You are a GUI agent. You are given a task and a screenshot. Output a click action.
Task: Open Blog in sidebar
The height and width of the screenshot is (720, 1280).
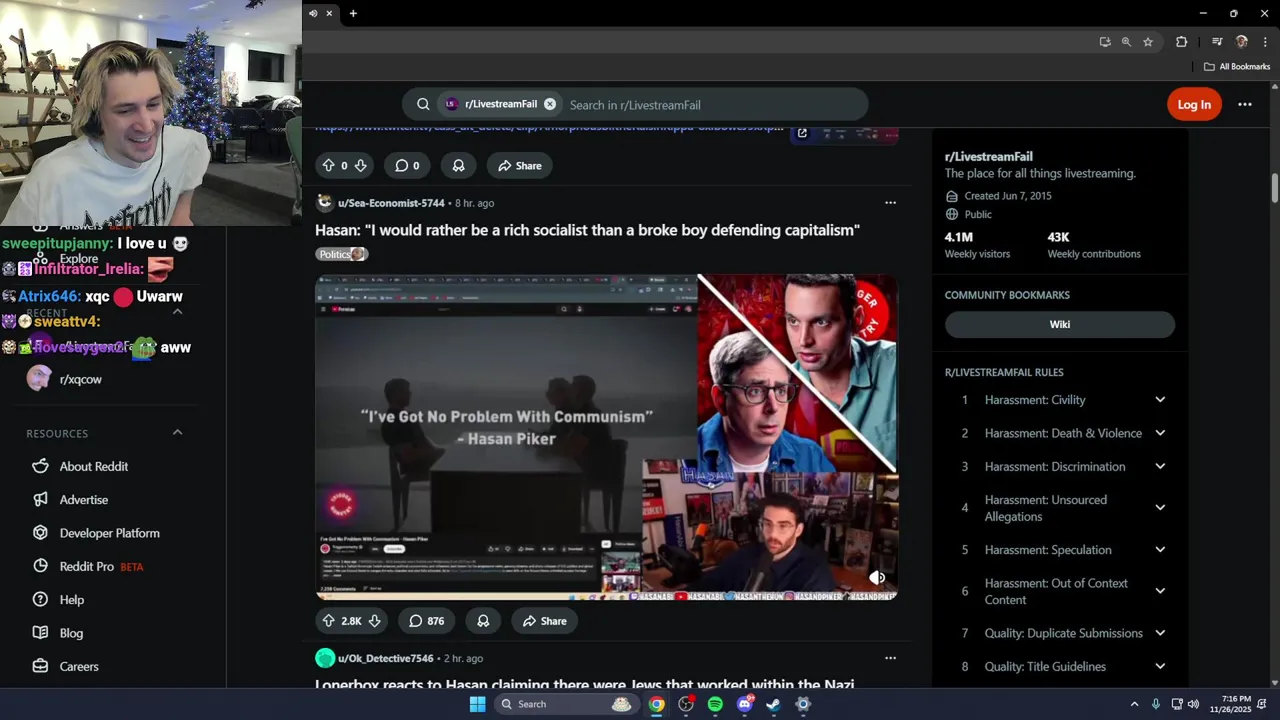(71, 633)
